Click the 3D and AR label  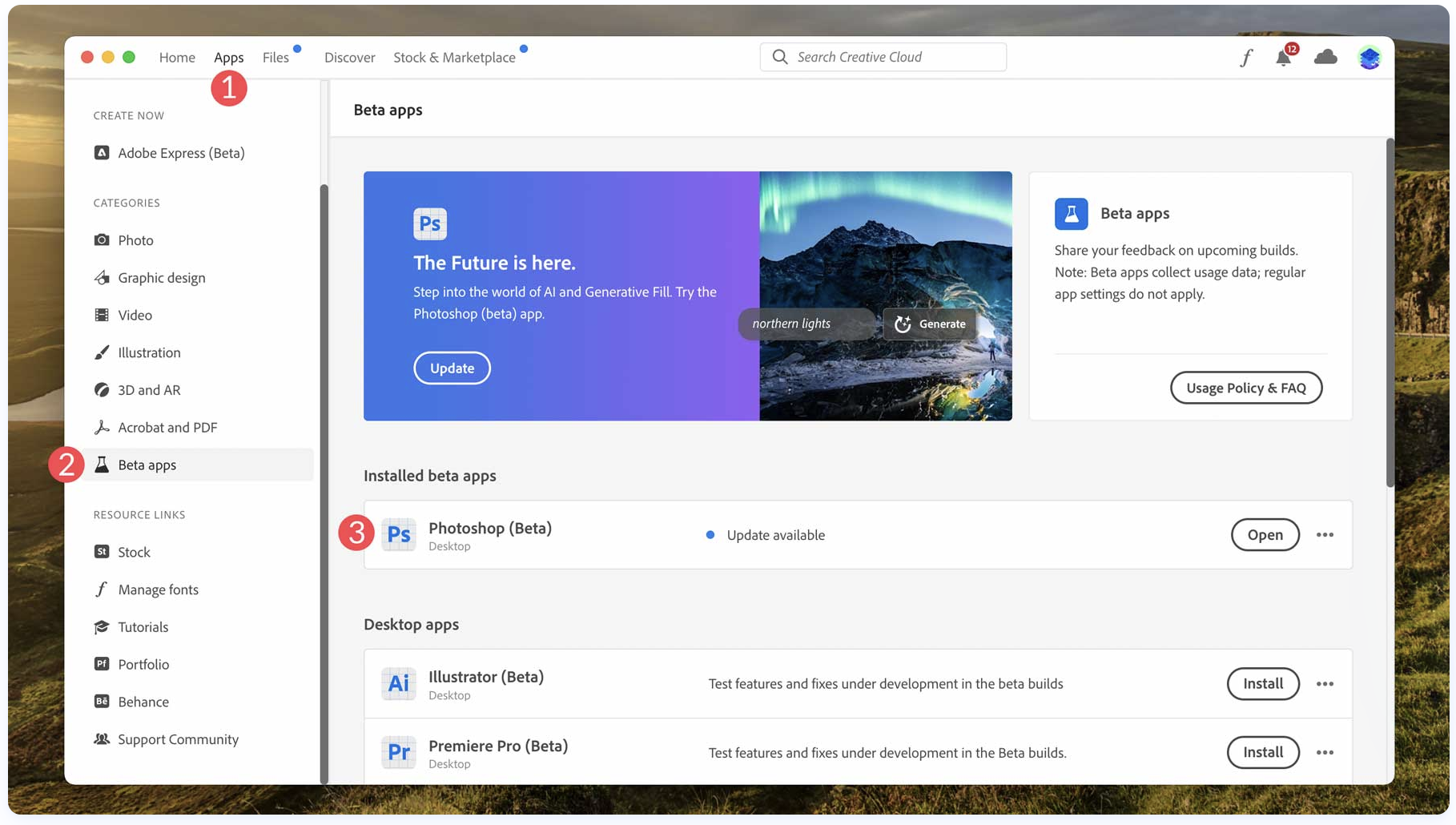[149, 390]
